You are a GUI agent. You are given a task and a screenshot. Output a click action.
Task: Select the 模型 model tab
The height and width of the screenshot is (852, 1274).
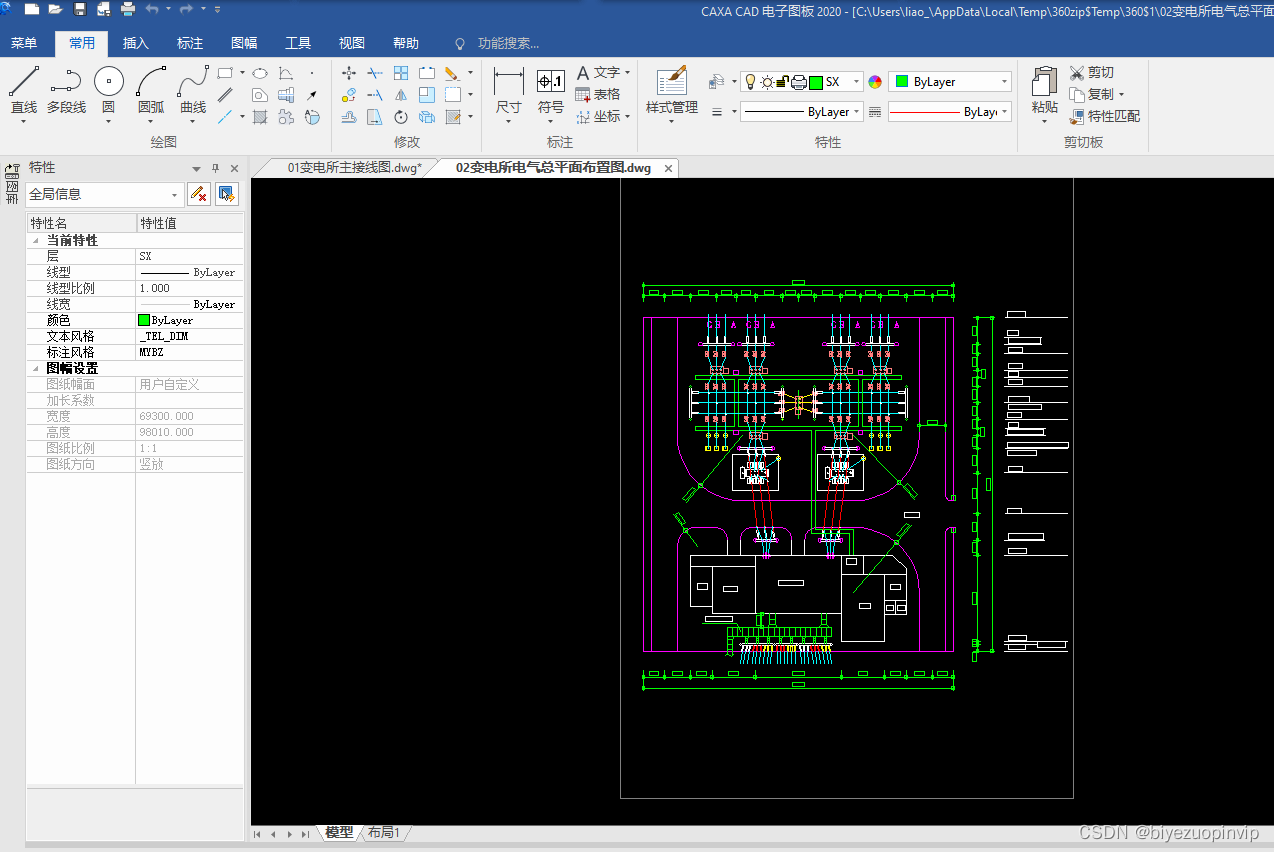(339, 832)
